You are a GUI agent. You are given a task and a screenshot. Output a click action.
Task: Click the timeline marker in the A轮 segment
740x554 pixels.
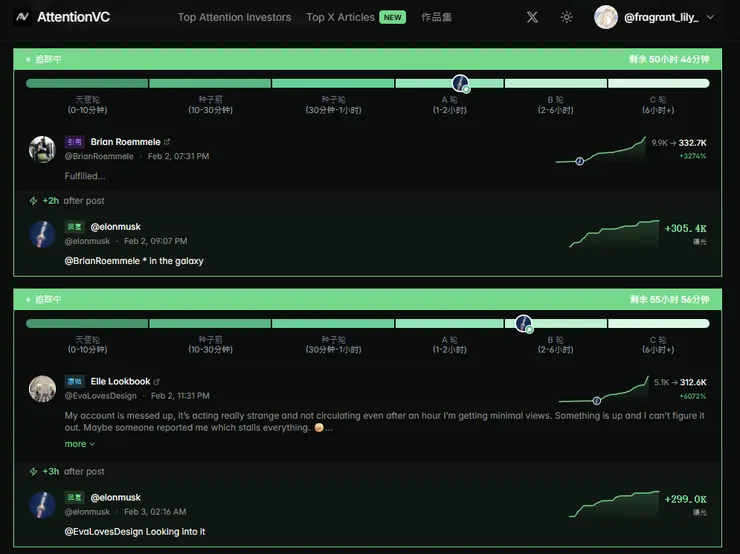pos(461,84)
